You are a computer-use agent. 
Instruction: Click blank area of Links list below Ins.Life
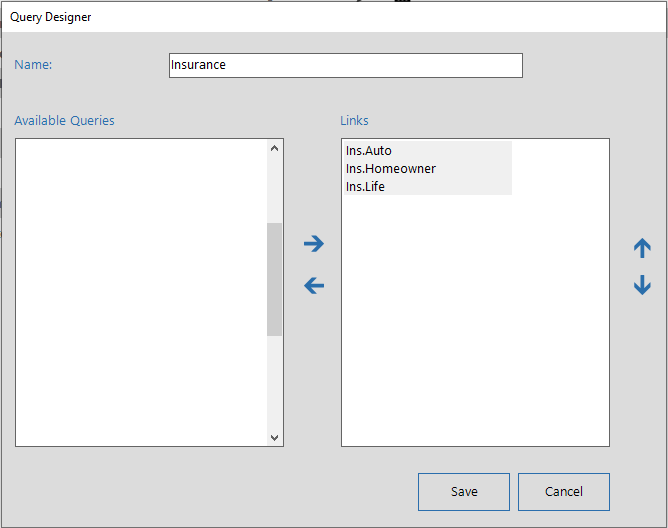[x=475, y=320]
